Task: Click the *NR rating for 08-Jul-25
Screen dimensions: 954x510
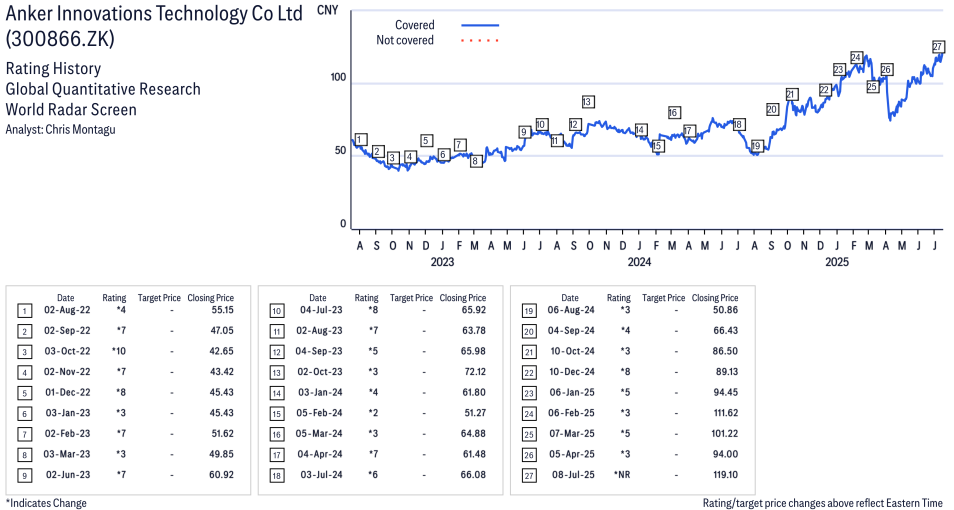Action: (622, 475)
